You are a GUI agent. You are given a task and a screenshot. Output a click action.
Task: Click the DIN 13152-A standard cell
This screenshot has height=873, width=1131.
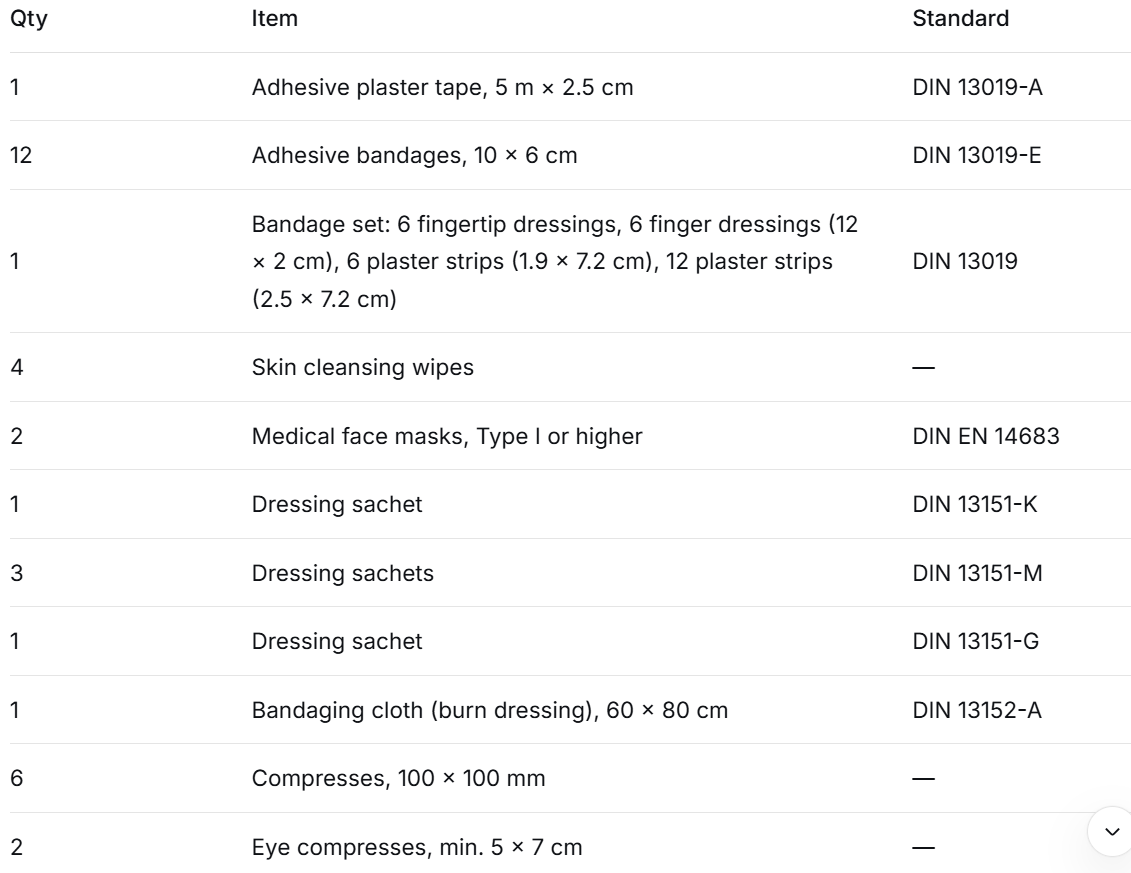(977, 711)
